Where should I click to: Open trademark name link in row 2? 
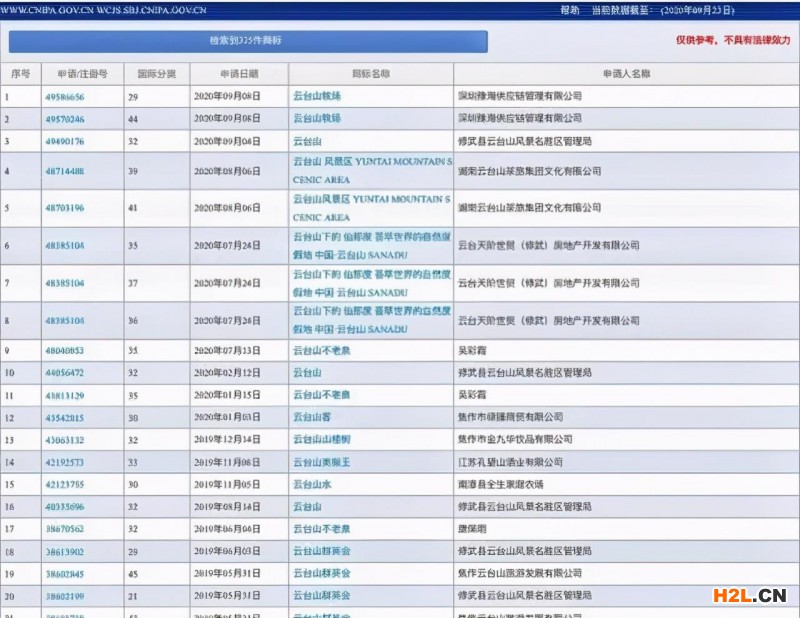pyautogui.click(x=317, y=118)
